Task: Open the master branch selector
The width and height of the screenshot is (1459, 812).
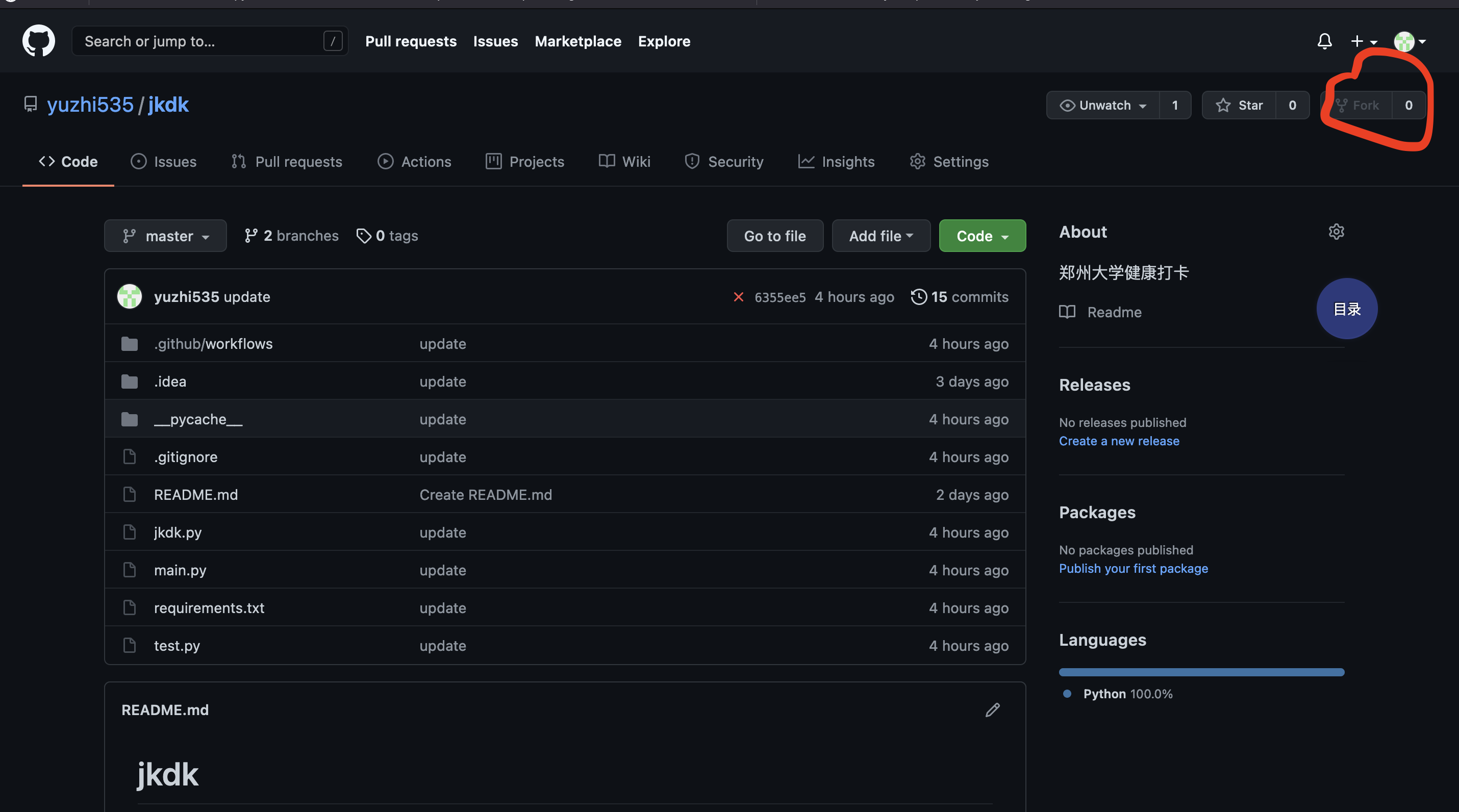Action: click(x=165, y=236)
